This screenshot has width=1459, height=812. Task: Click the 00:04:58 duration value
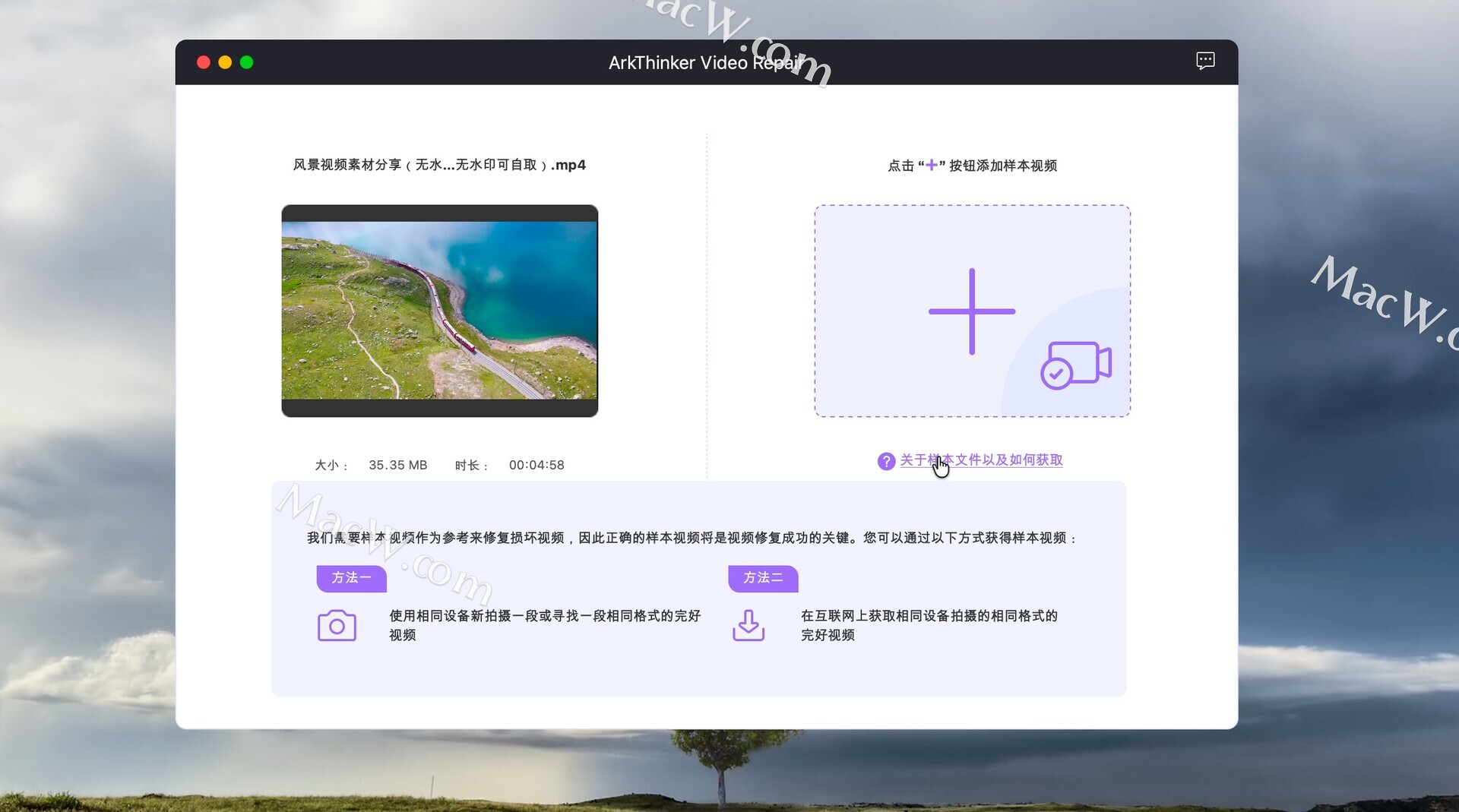[536, 465]
